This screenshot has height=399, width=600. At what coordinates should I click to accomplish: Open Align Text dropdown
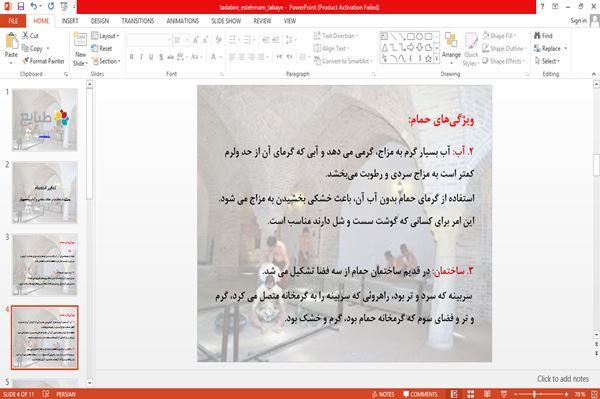tap(331, 49)
